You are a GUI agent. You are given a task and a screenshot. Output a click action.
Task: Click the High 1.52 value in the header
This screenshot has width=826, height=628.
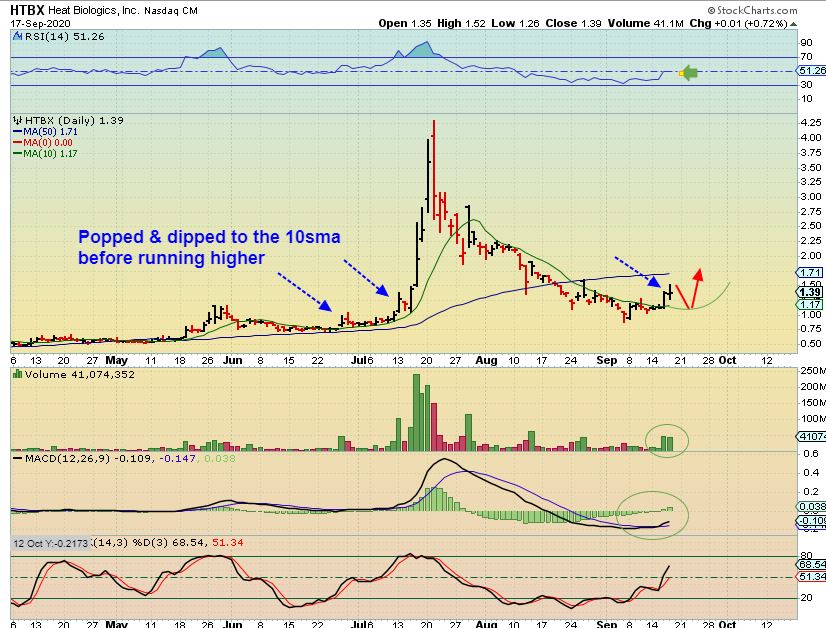click(x=461, y=24)
